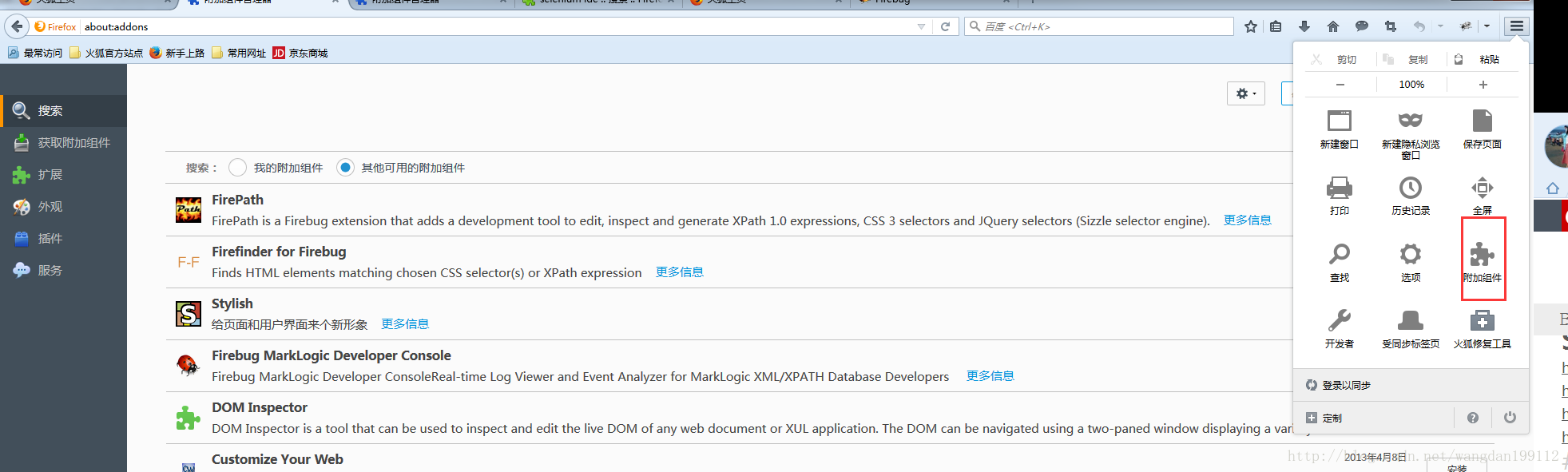Select Customize Your Web add-on title
1568x472 pixels.
[277, 459]
